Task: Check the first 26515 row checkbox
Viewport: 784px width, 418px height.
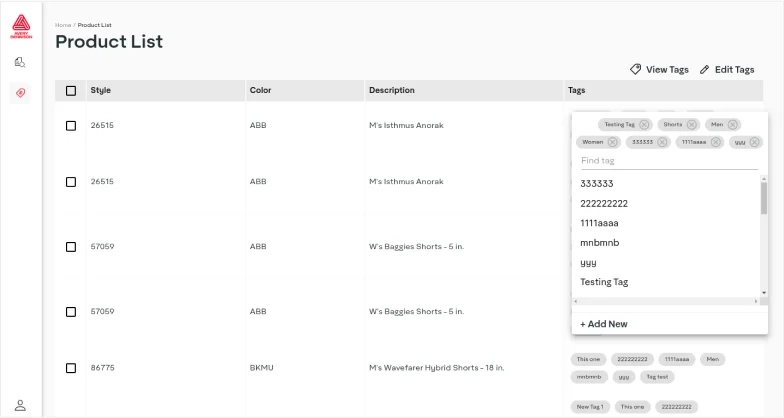Action: point(71,126)
